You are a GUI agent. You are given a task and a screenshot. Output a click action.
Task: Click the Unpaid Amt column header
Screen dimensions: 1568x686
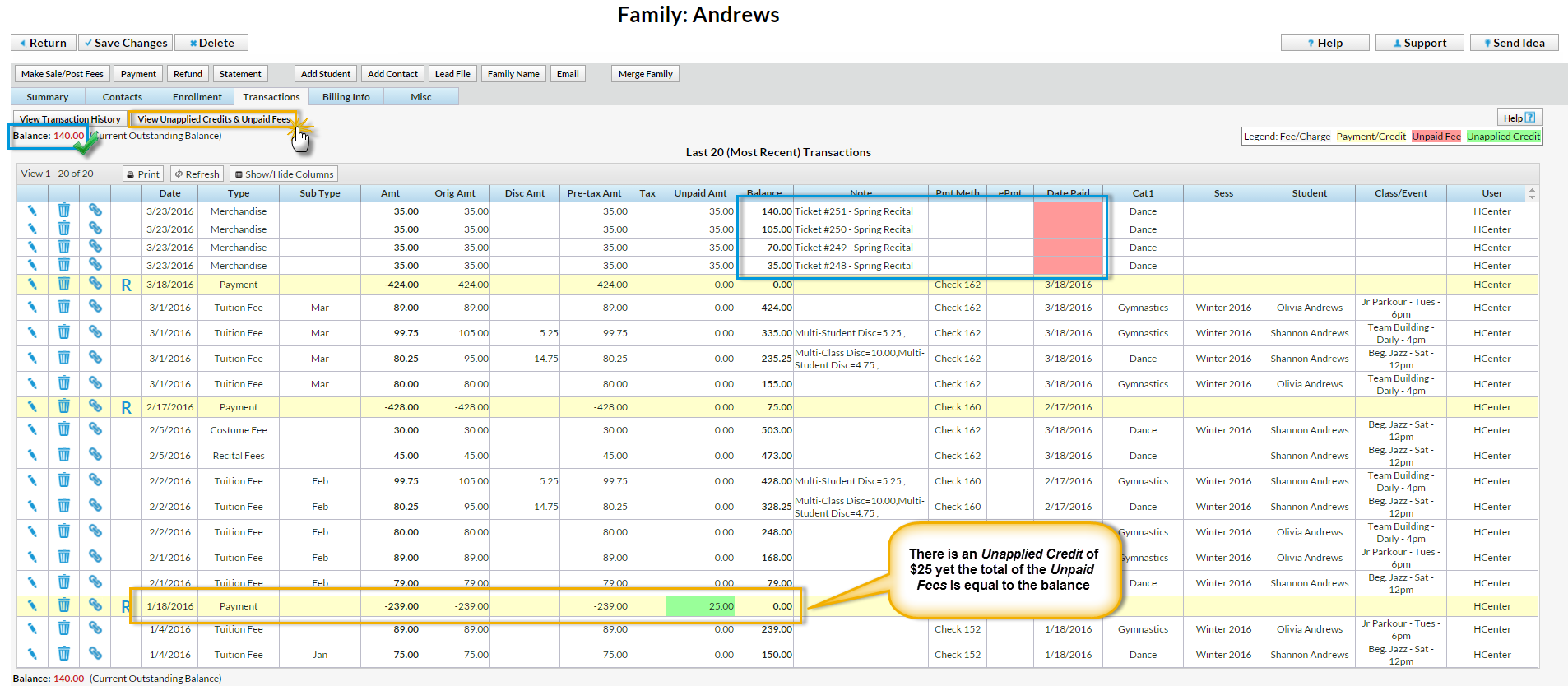(700, 193)
